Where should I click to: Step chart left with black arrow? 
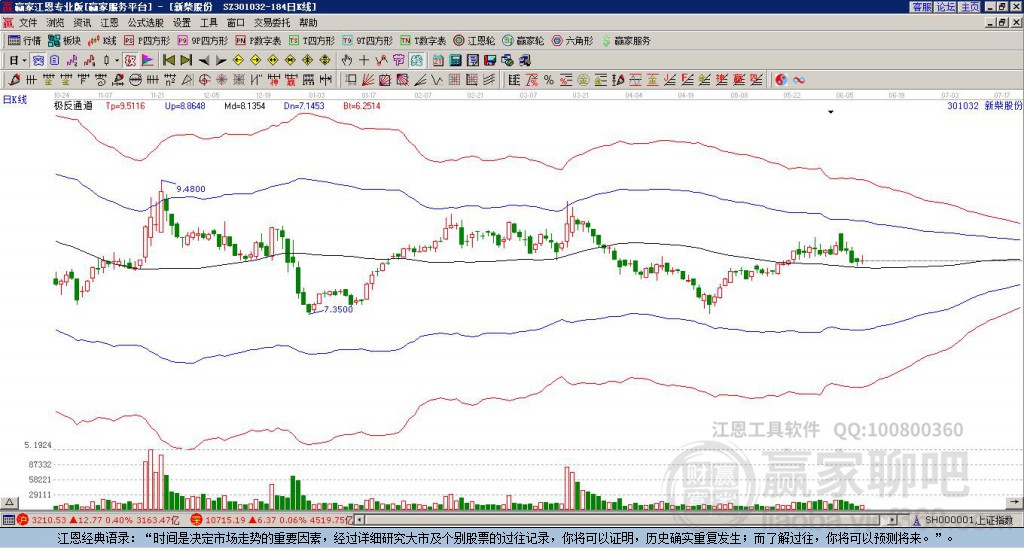click(204, 61)
